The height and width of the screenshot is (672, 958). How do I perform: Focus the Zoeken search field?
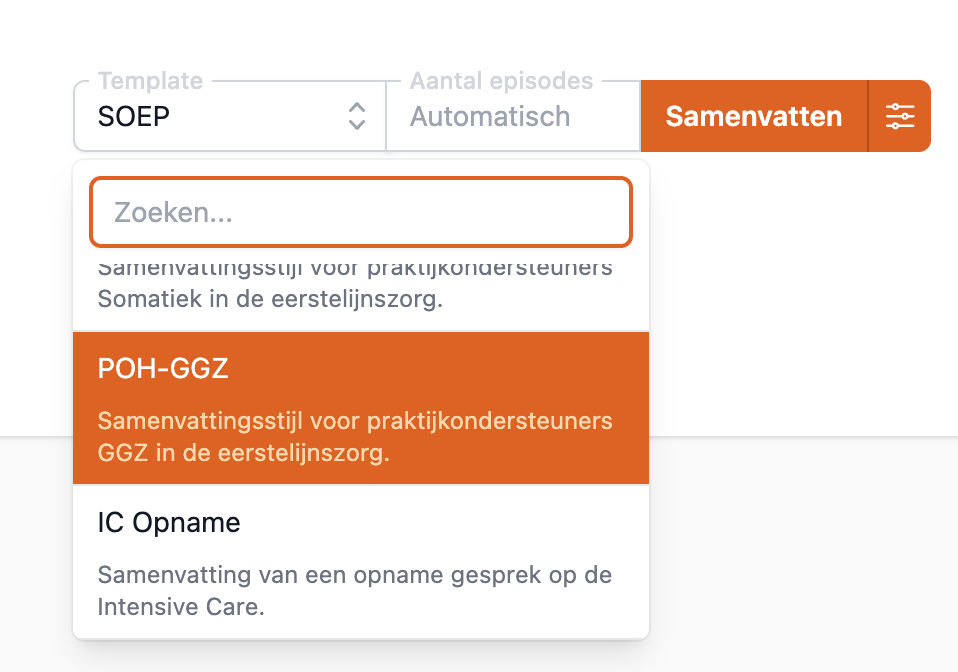(x=361, y=212)
